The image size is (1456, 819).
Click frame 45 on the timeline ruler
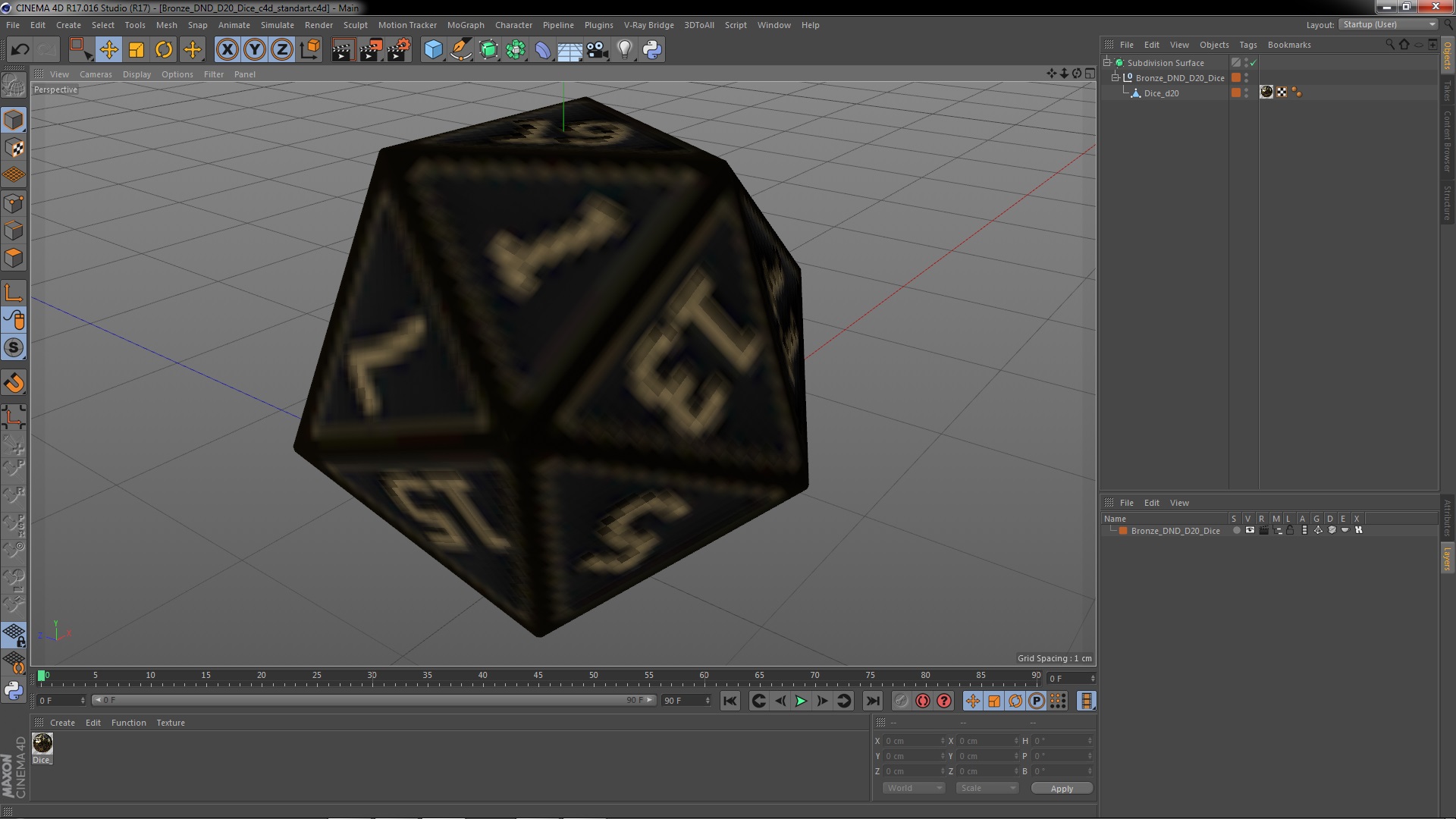tap(538, 676)
